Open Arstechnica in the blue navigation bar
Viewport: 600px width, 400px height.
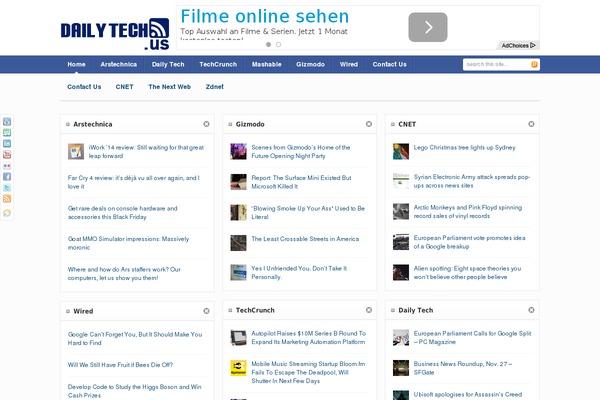[x=119, y=64]
